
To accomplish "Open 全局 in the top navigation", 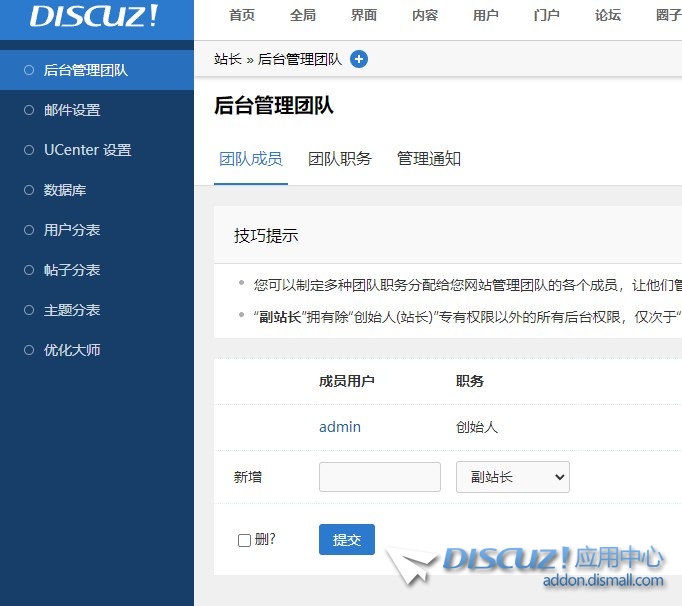I will [x=303, y=15].
